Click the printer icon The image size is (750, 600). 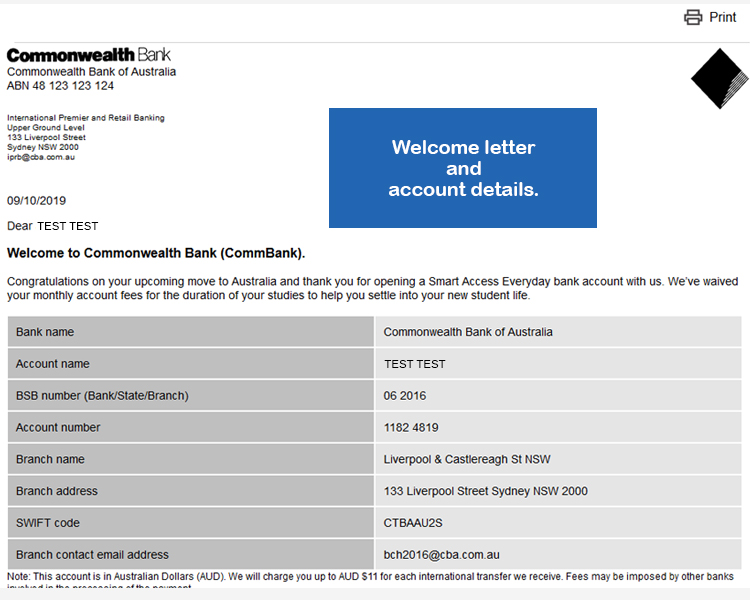tap(693, 17)
